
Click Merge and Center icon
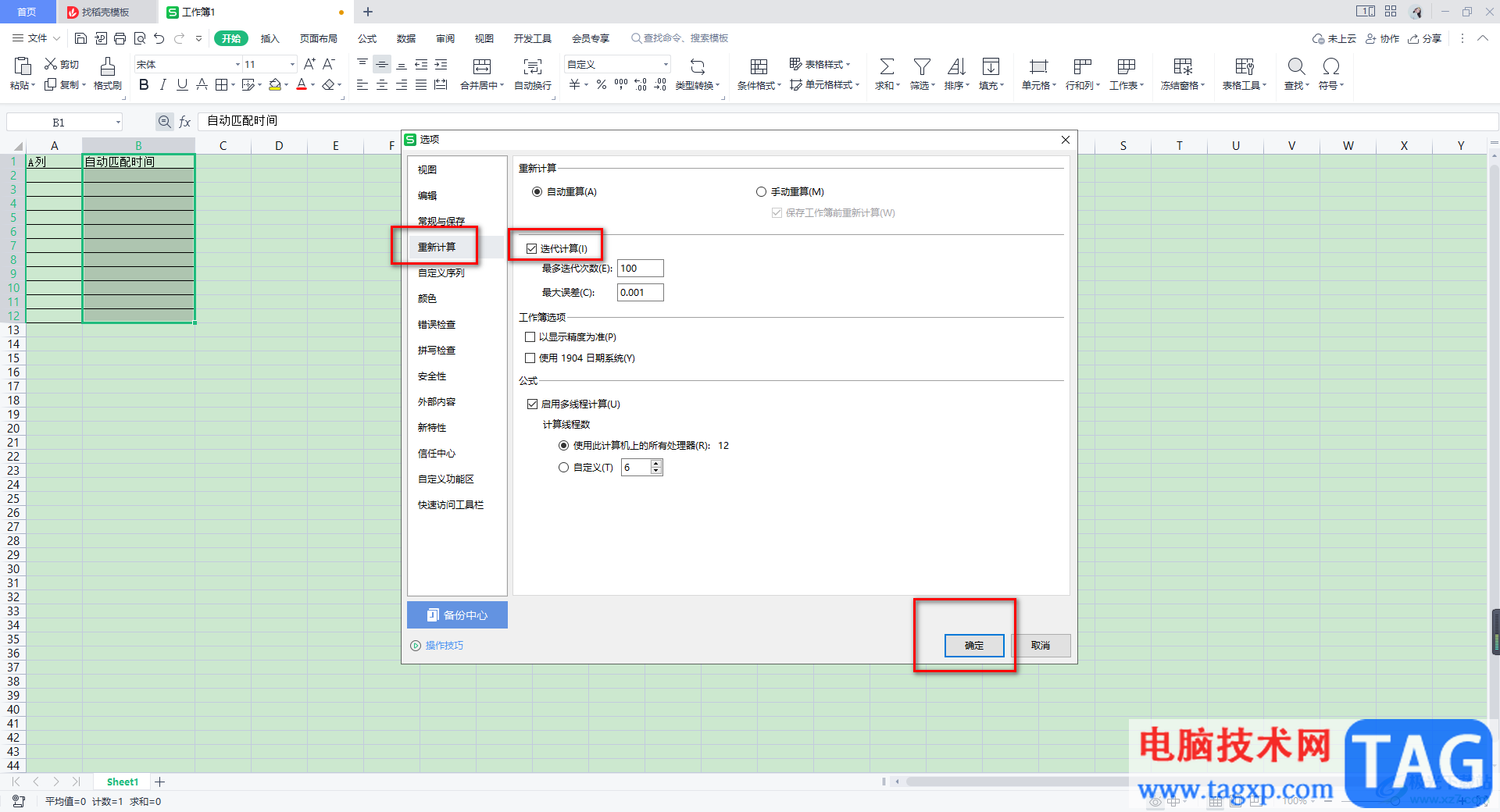[482, 66]
